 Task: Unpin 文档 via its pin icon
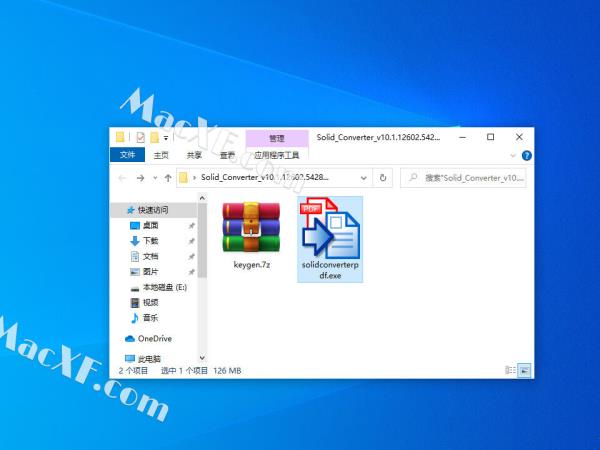191,256
